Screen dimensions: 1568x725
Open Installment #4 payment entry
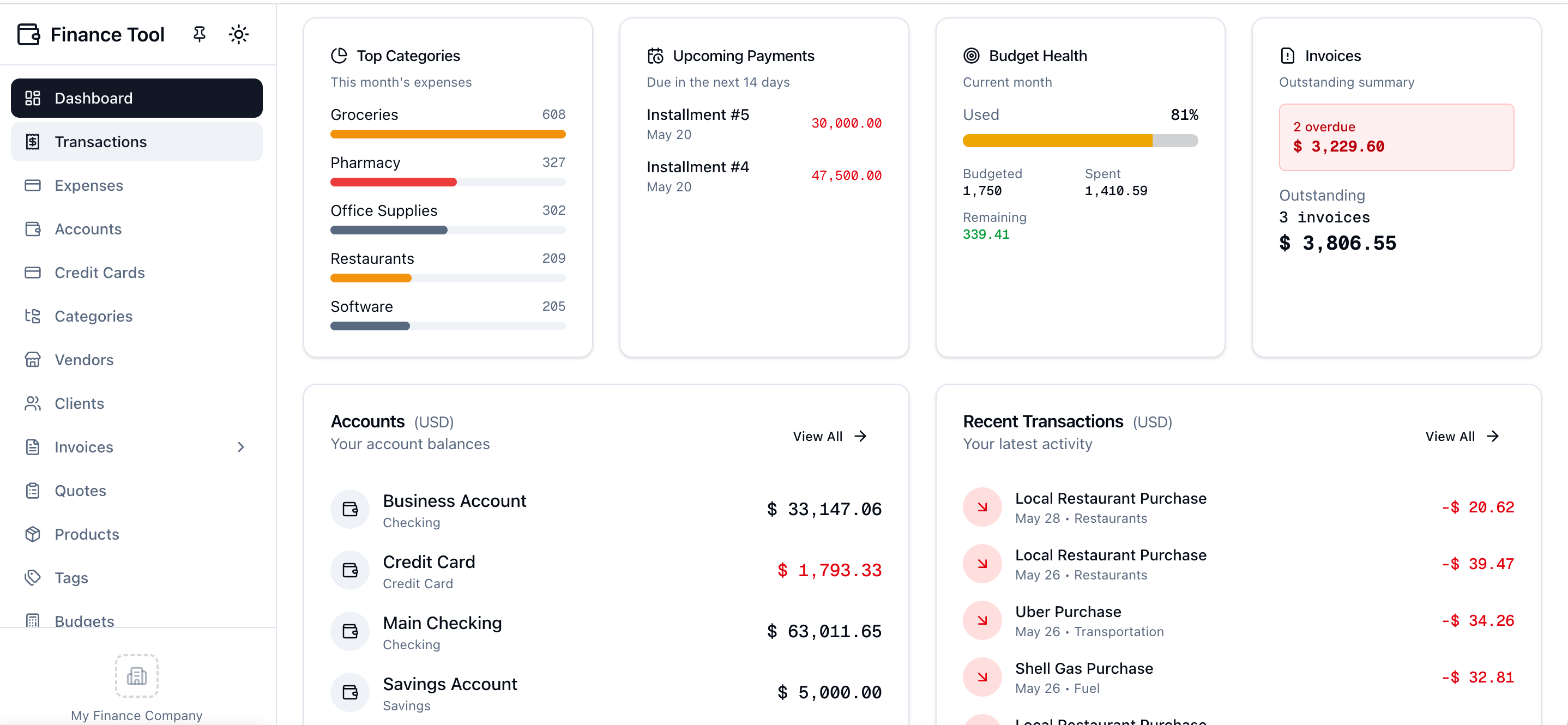(x=764, y=176)
